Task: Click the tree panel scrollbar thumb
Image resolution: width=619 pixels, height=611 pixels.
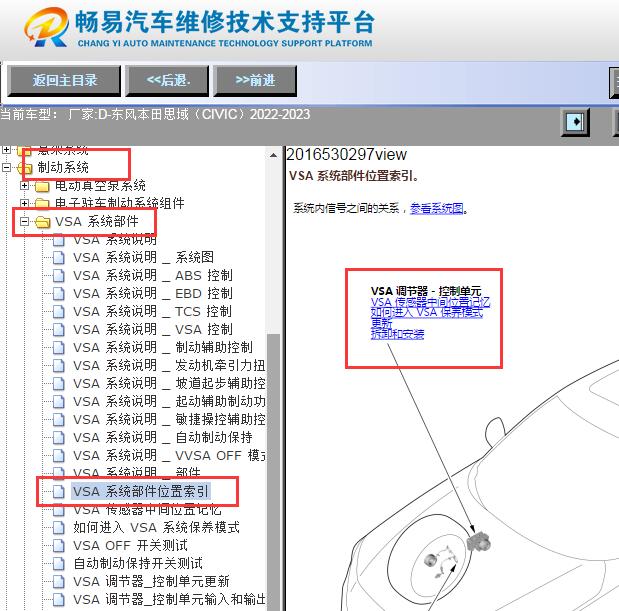Action: pyautogui.click(x=273, y=470)
